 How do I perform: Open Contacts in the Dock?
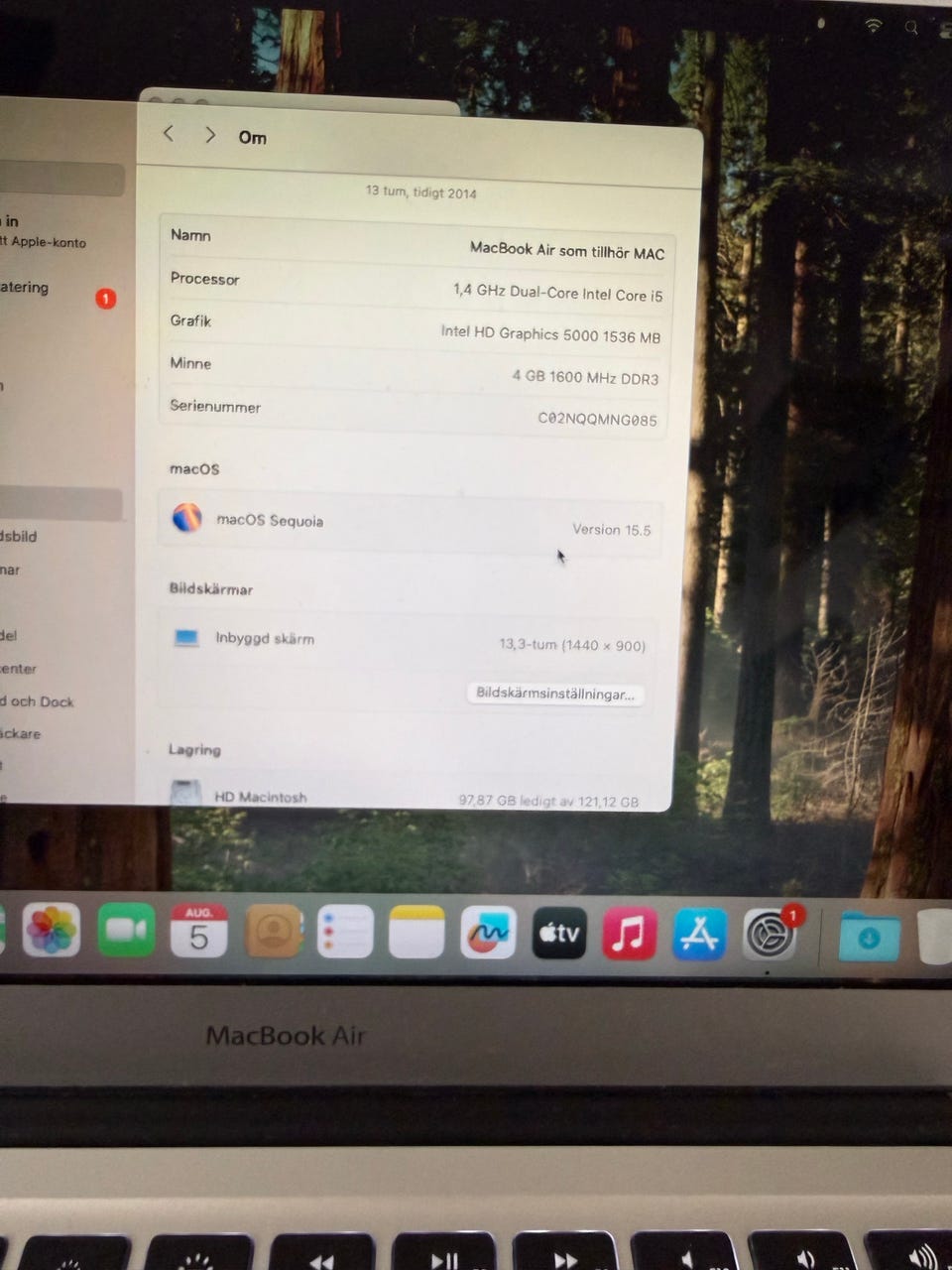point(274,932)
